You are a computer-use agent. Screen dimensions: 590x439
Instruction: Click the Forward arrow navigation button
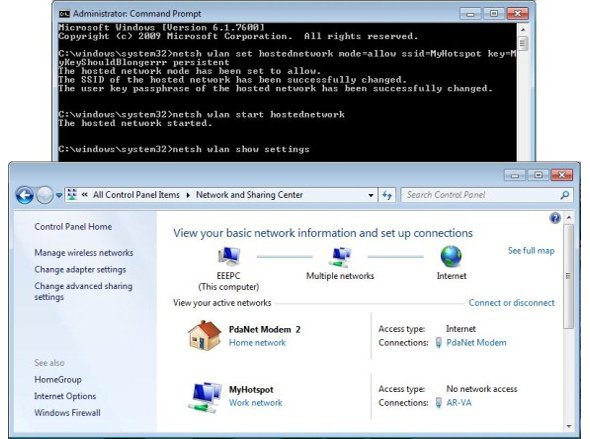44,195
